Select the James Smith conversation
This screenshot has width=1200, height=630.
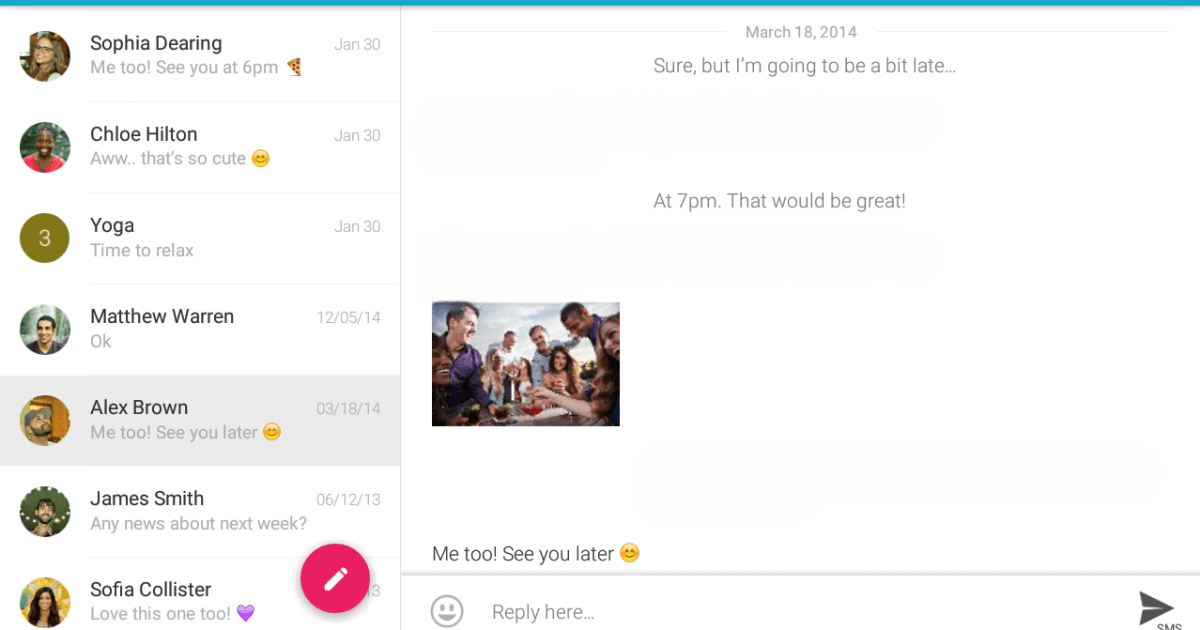coord(200,510)
